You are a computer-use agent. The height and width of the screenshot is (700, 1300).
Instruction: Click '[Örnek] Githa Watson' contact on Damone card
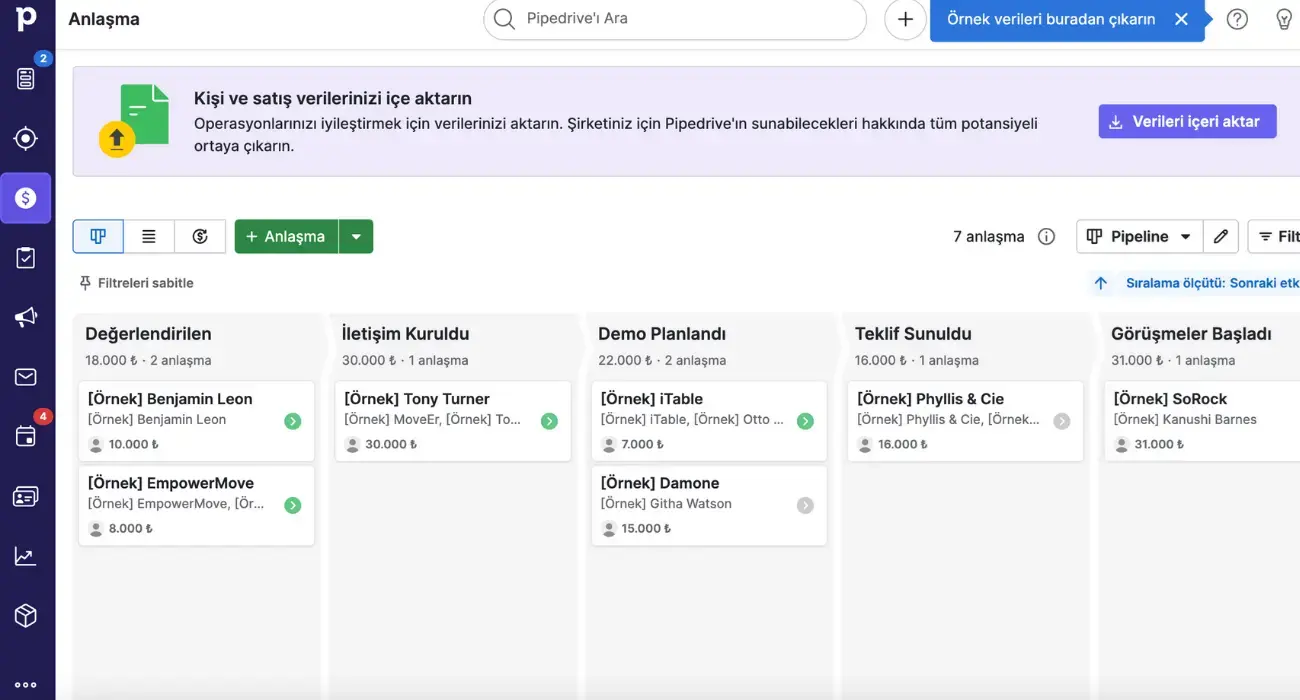[x=666, y=504]
